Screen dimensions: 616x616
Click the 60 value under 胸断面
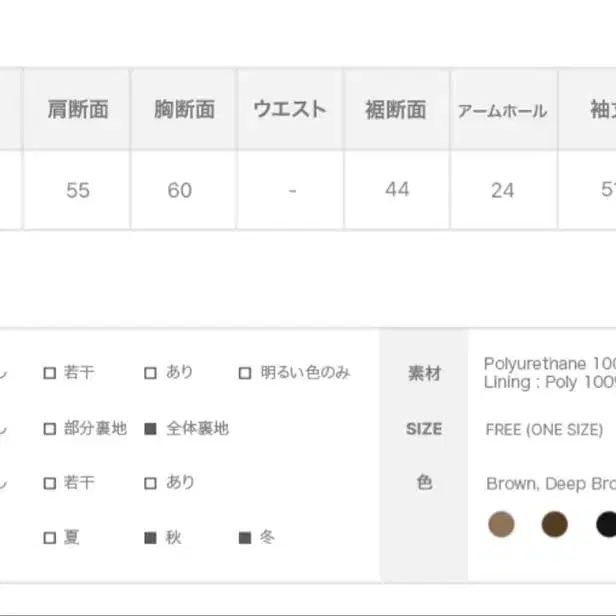(x=180, y=190)
